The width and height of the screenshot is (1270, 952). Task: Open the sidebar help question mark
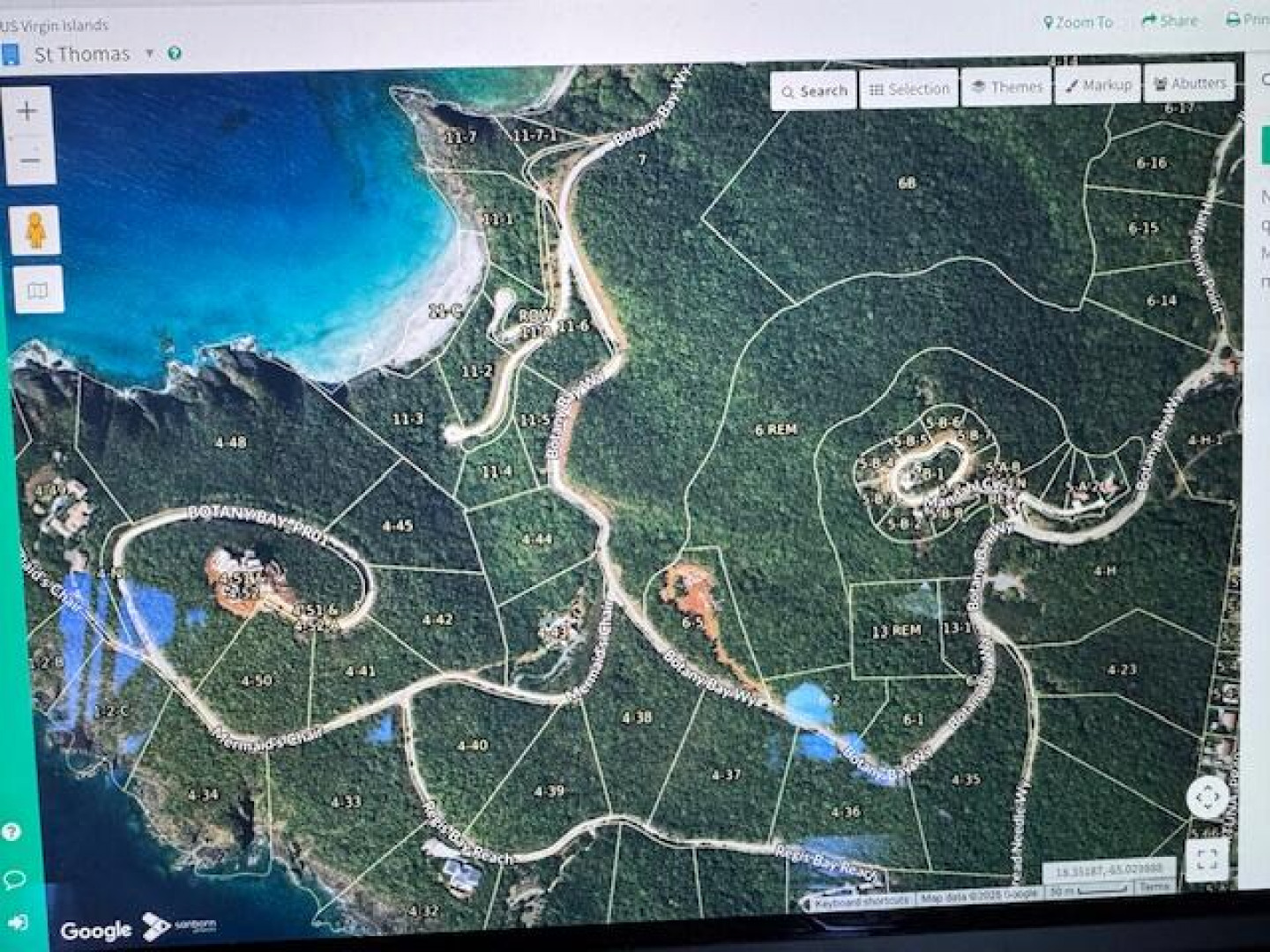11,832
